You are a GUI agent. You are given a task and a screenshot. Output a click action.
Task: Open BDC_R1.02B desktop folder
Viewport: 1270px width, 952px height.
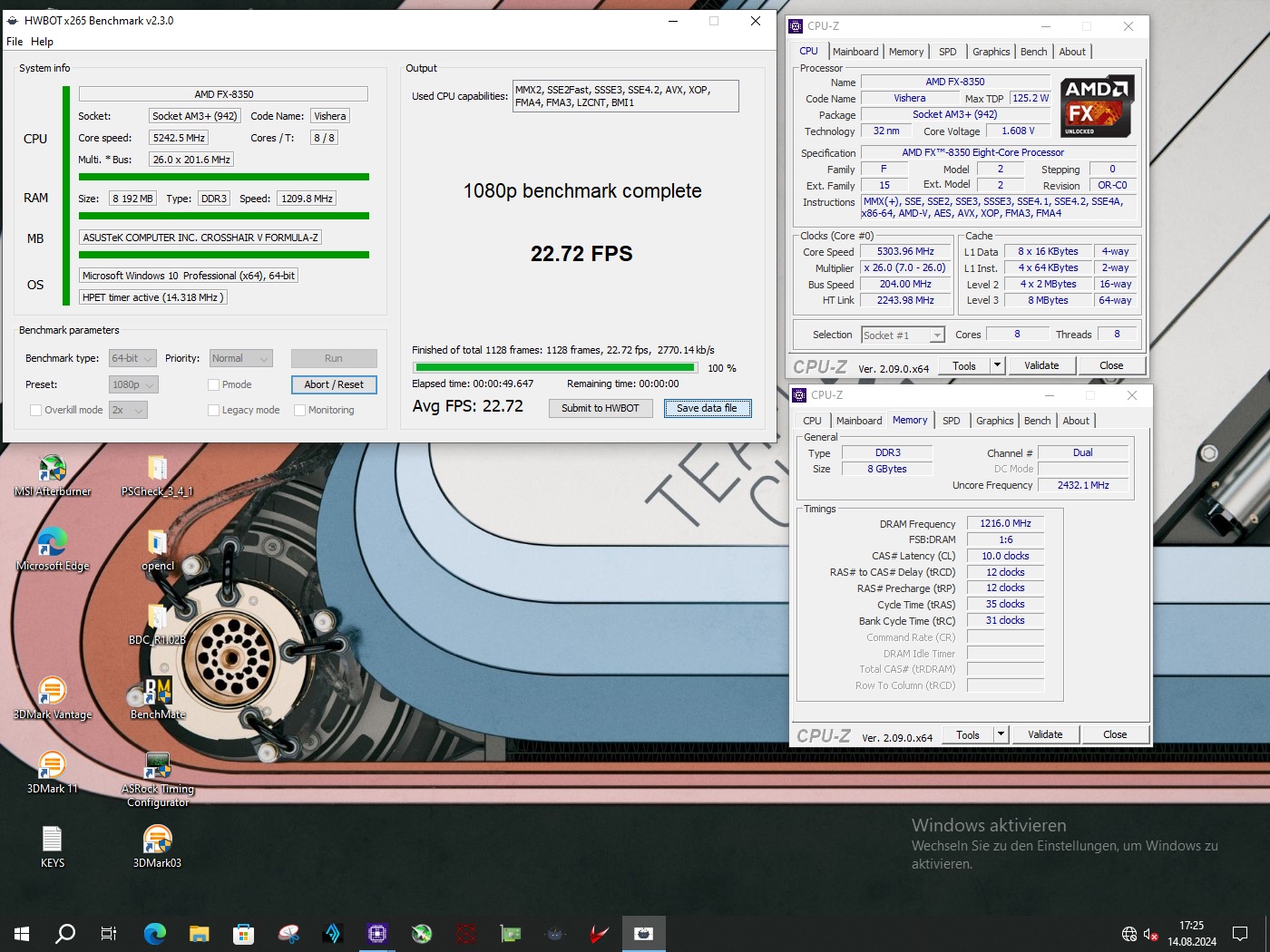[157, 624]
